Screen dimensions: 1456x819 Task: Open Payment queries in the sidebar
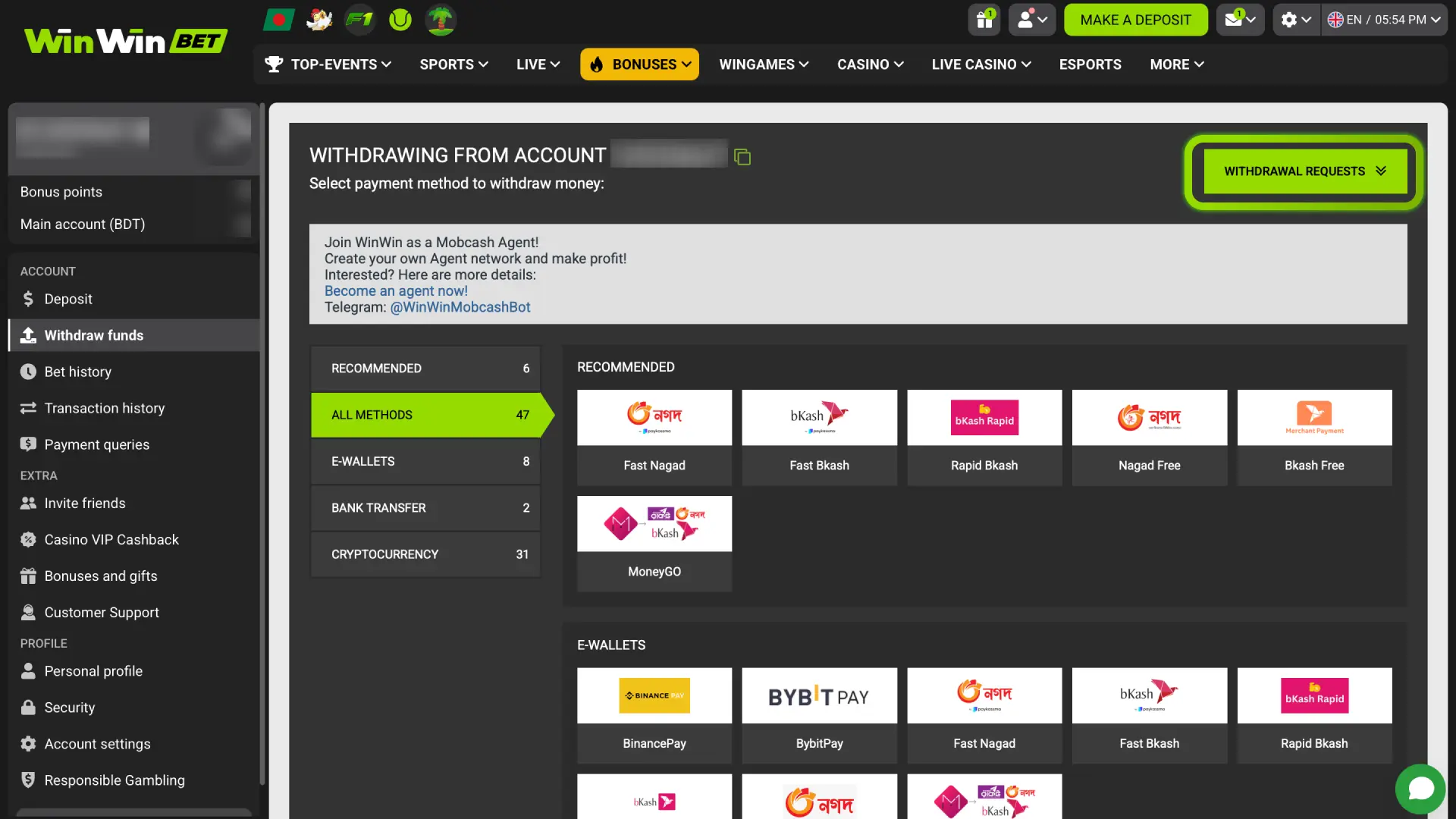click(133, 444)
